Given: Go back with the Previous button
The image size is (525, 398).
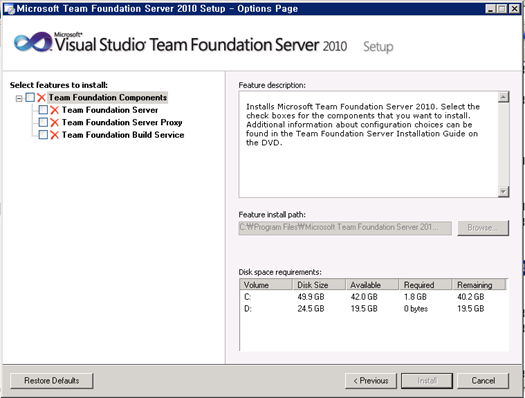Looking at the screenshot, I should pos(371,381).
